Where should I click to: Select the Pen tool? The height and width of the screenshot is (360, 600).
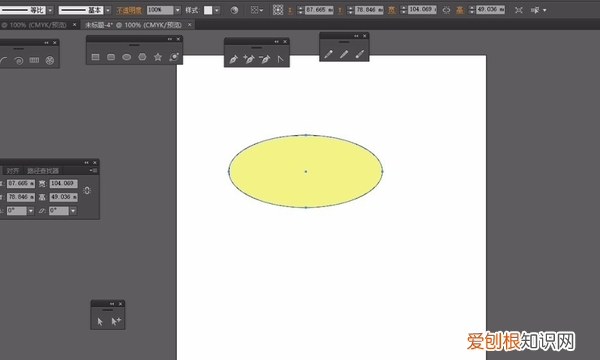pyautogui.click(x=233, y=59)
